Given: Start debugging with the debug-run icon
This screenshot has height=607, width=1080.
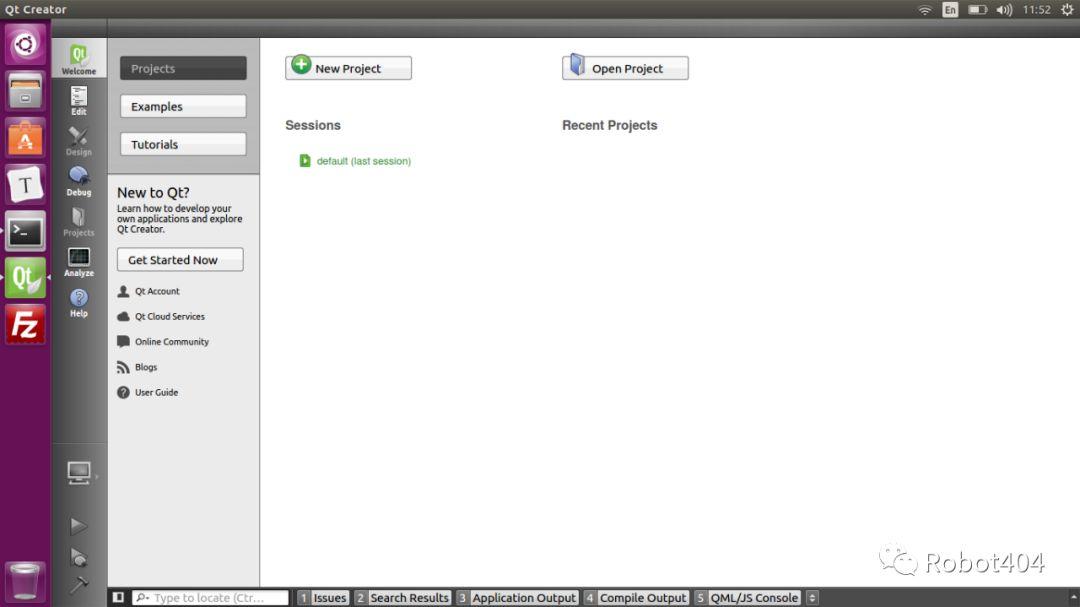Looking at the screenshot, I should pos(79,557).
